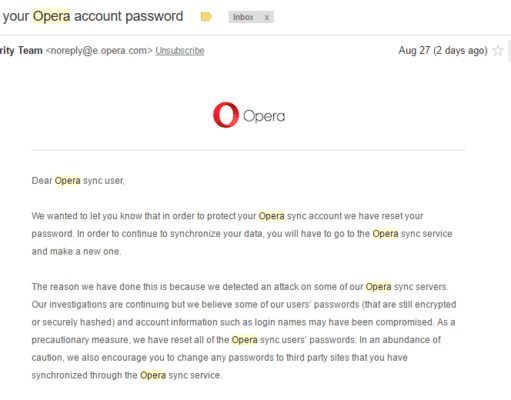Screen dimensions: 511x400
Task: Click the horizontal divider below Opera logo
Action: point(248,150)
